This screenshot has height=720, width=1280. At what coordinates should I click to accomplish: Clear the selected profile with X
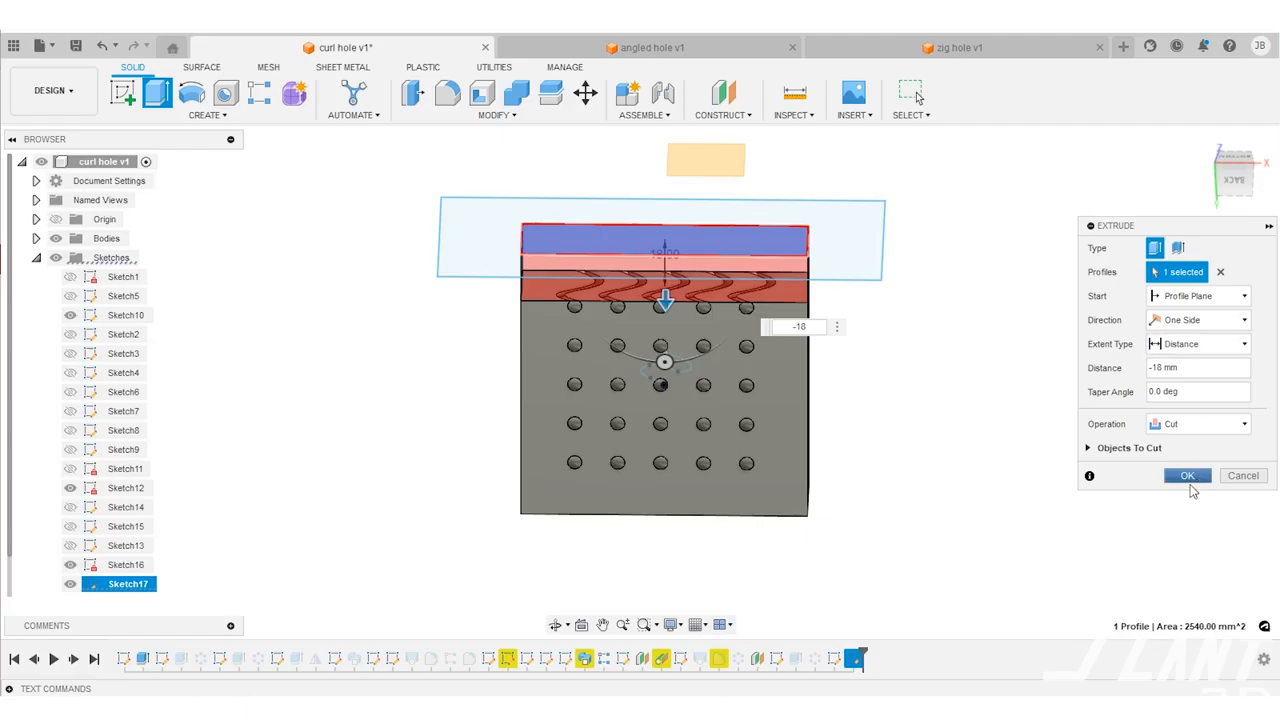1220,272
